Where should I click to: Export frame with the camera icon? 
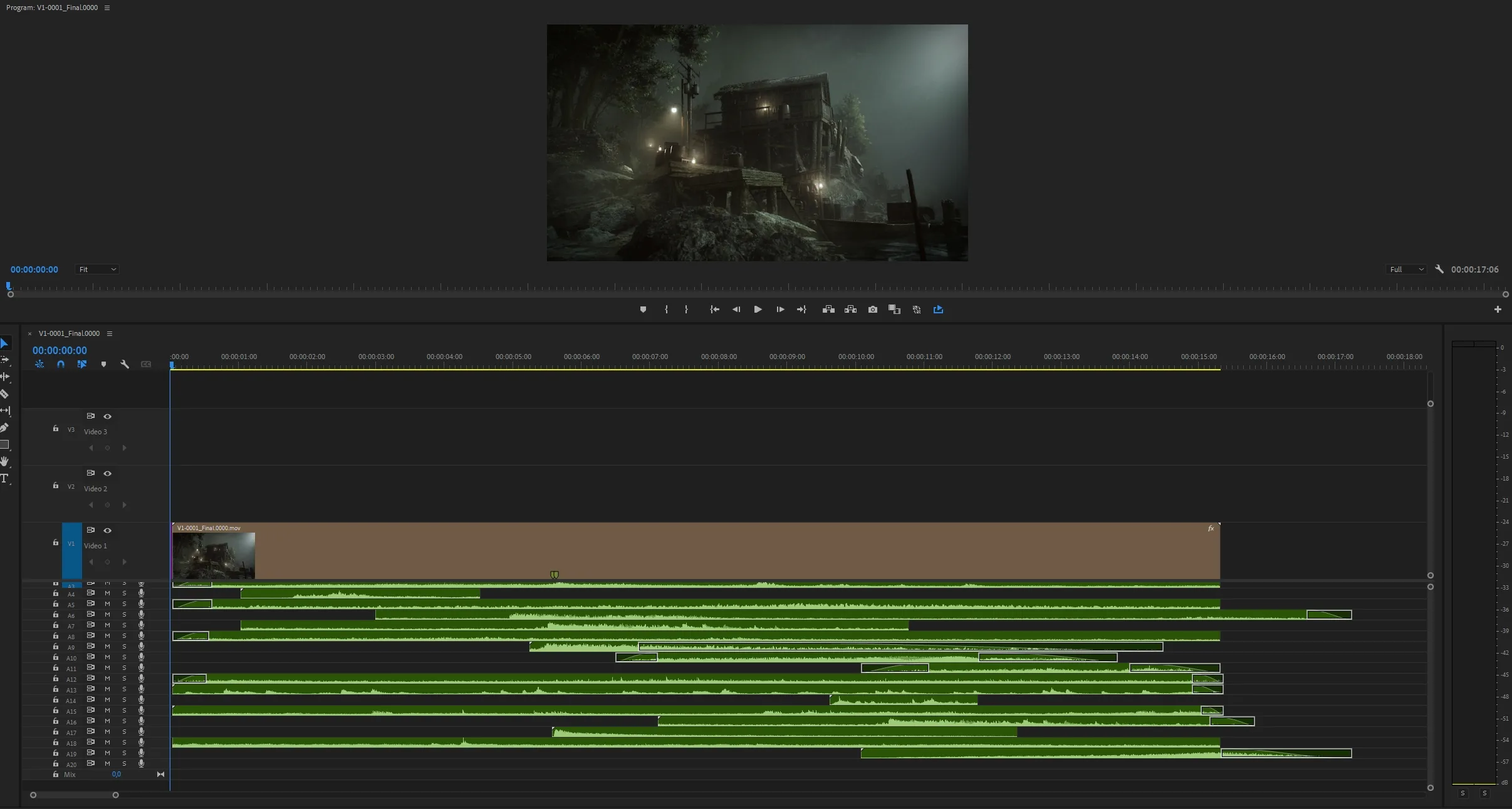click(873, 310)
